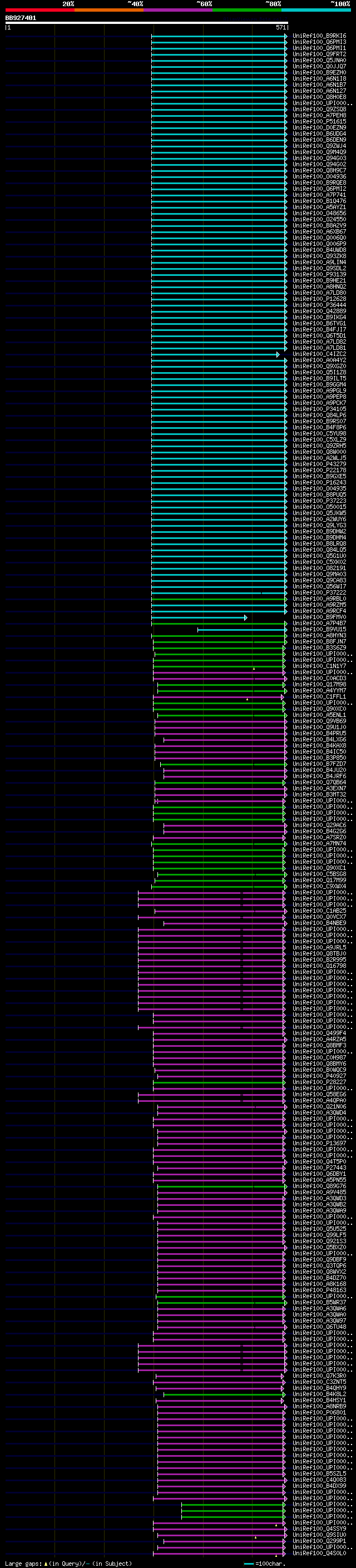
Task: Click the green ~80% identity legend bar
Action: click(247, 10)
